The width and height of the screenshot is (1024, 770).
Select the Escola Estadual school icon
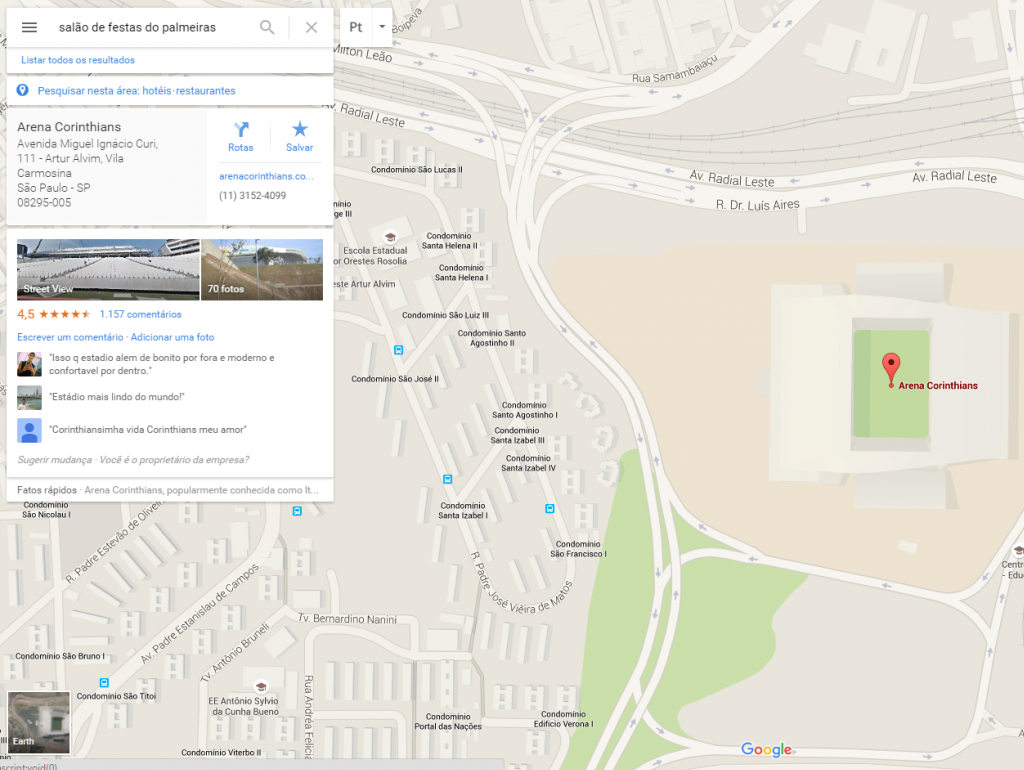pos(391,237)
